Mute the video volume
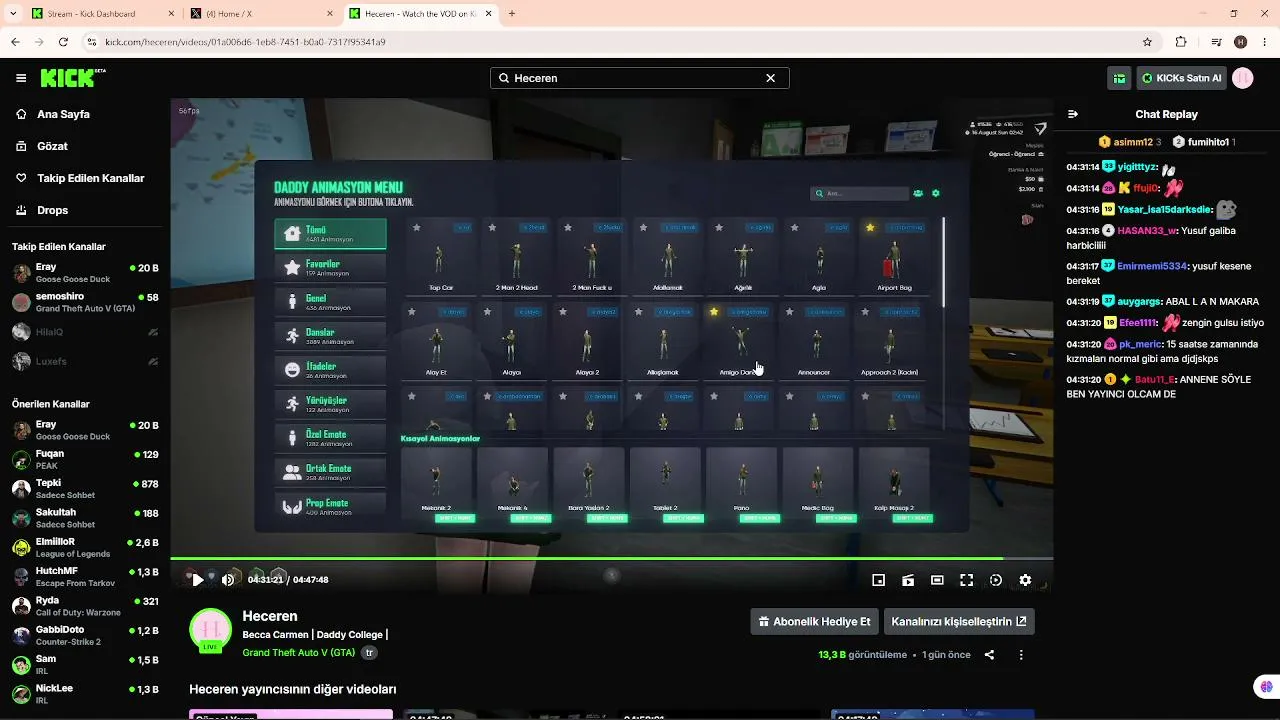The image size is (1280, 720). (228, 580)
